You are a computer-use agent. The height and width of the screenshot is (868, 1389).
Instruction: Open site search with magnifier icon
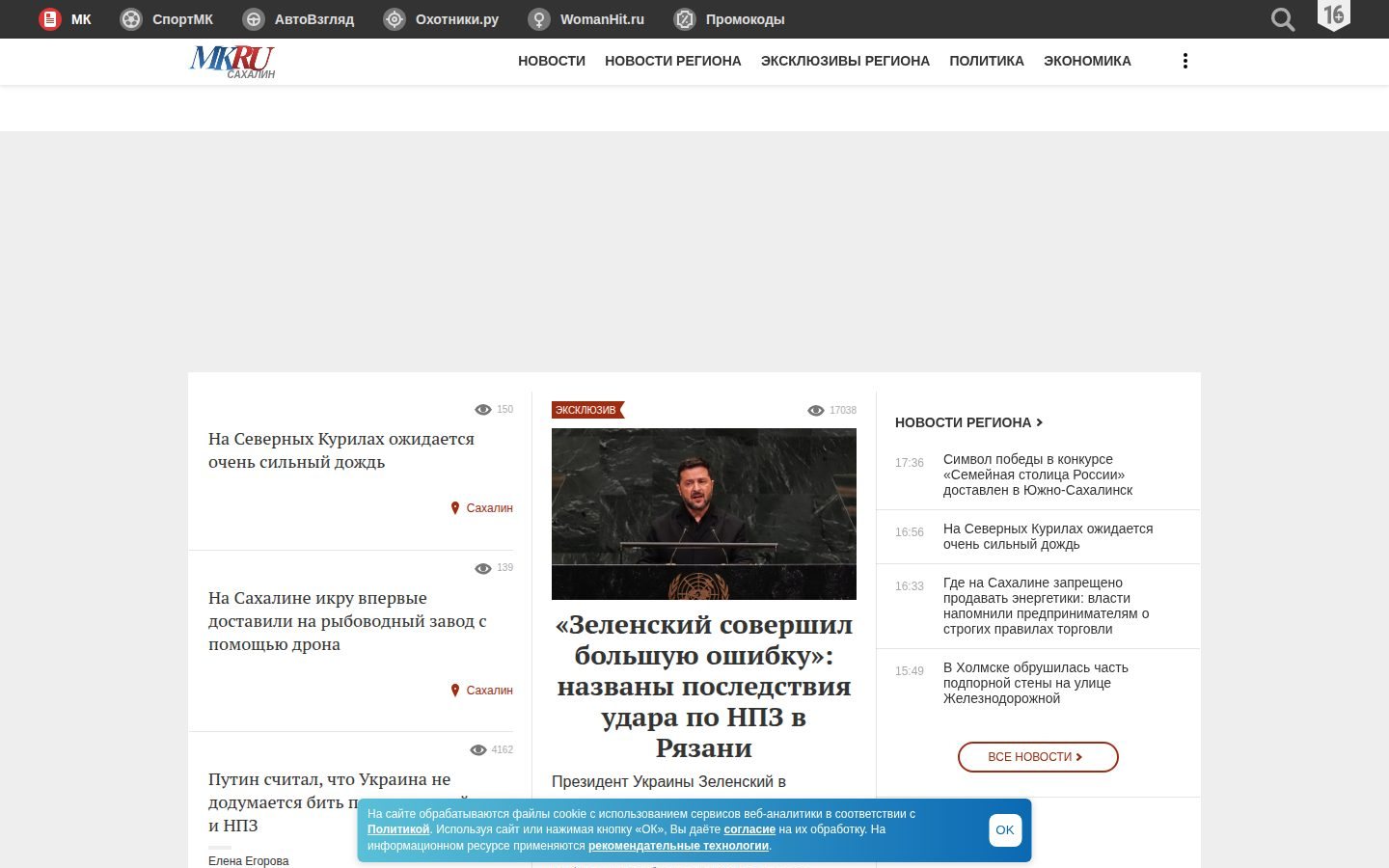pyautogui.click(x=1283, y=19)
